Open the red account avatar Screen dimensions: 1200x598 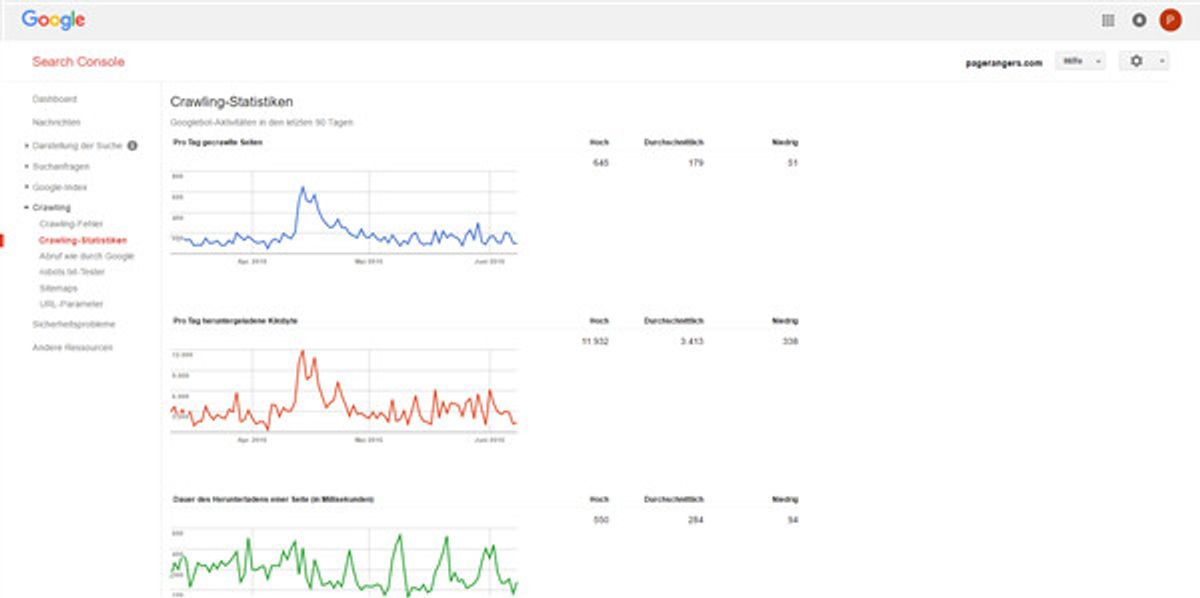pyautogui.click(x=1170, y=20)
